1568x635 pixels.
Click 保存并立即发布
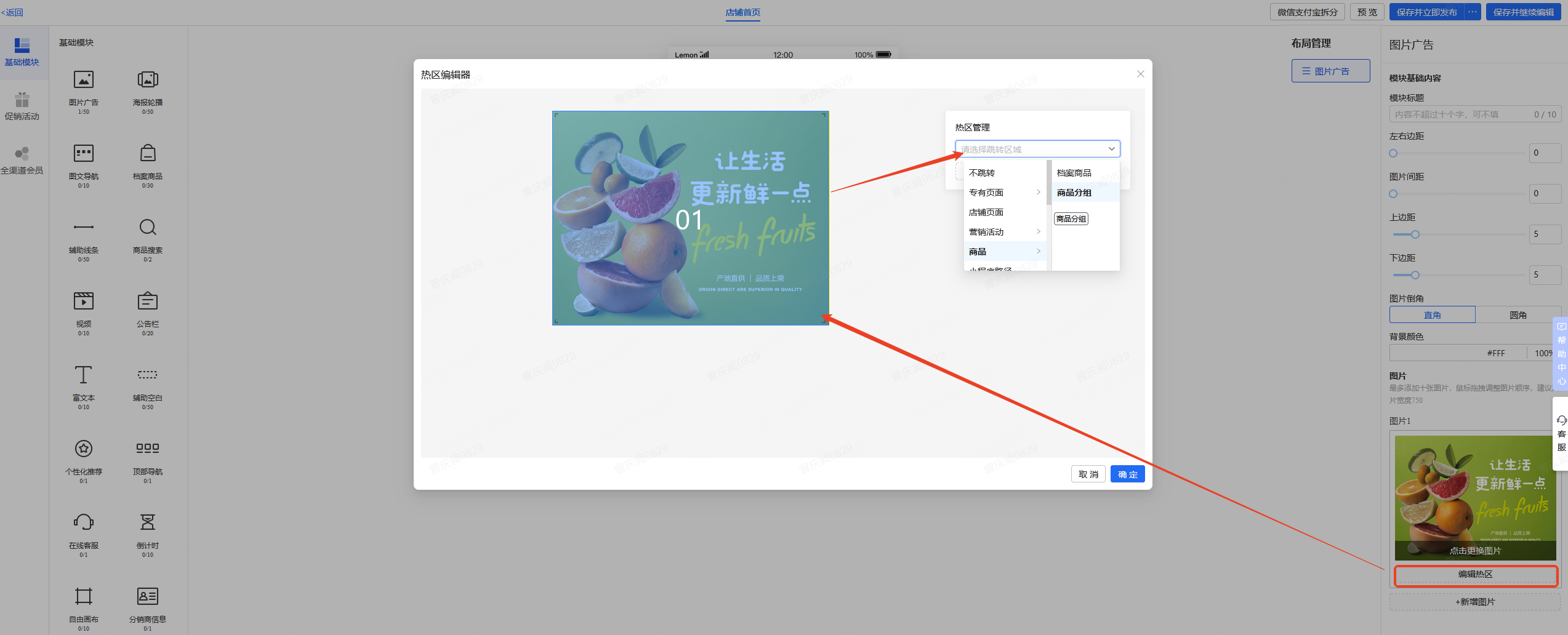1426,12
